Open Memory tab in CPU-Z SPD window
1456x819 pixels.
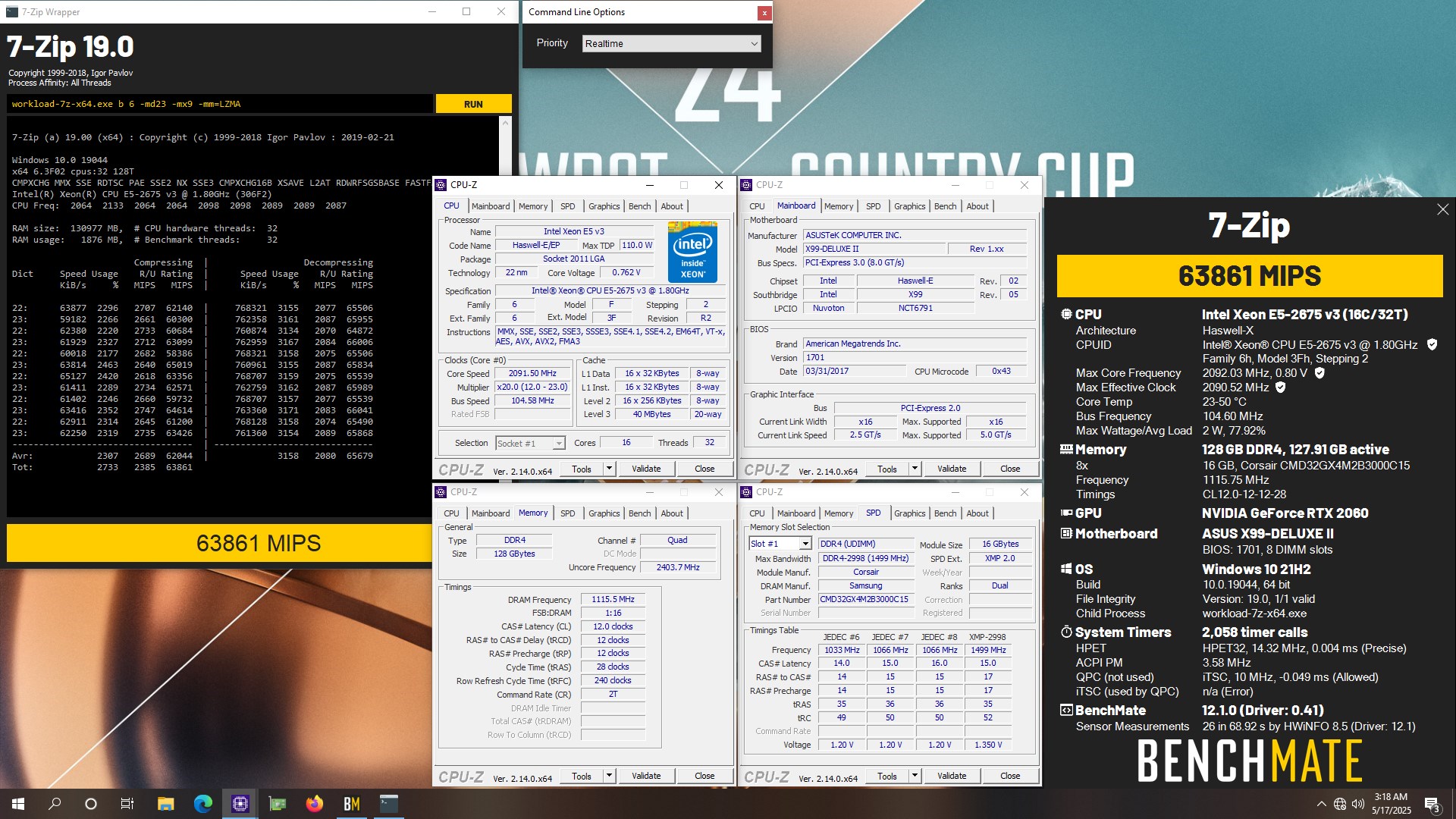pyautogui.click(x=839, y=513)
